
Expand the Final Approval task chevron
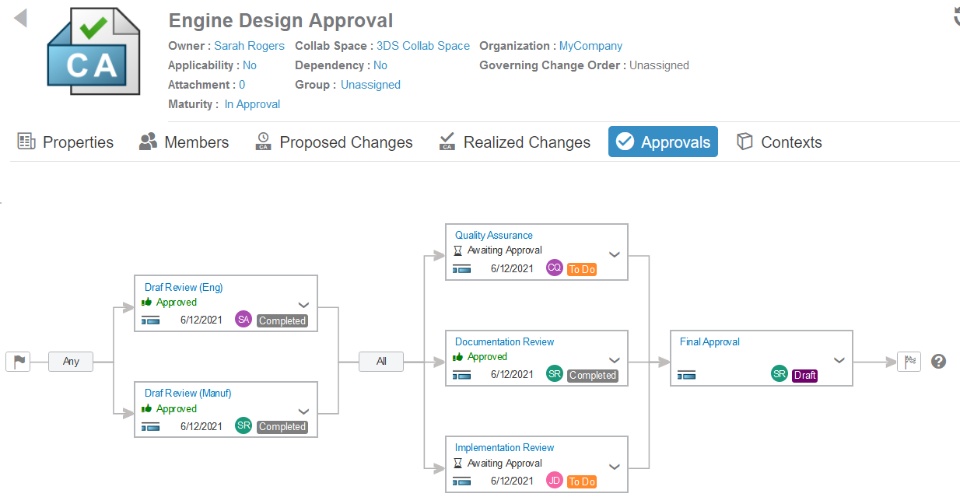[840, 360]
